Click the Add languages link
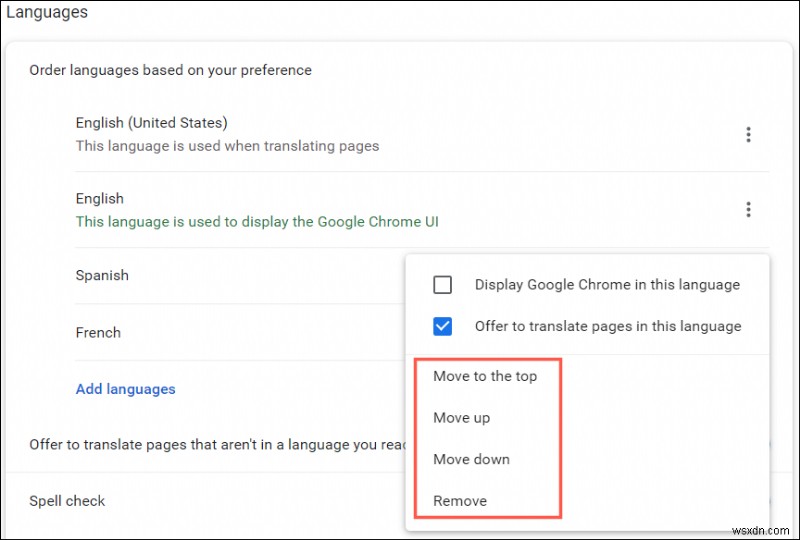800x540 pixels. pos(126,389)
